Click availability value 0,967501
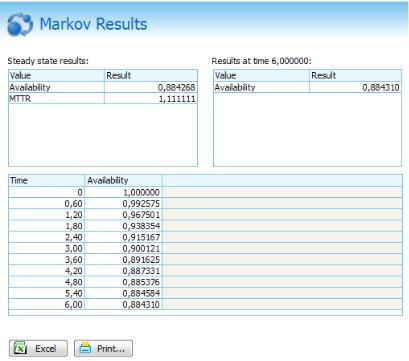This screenshot has height=361, width=409. 141,215
